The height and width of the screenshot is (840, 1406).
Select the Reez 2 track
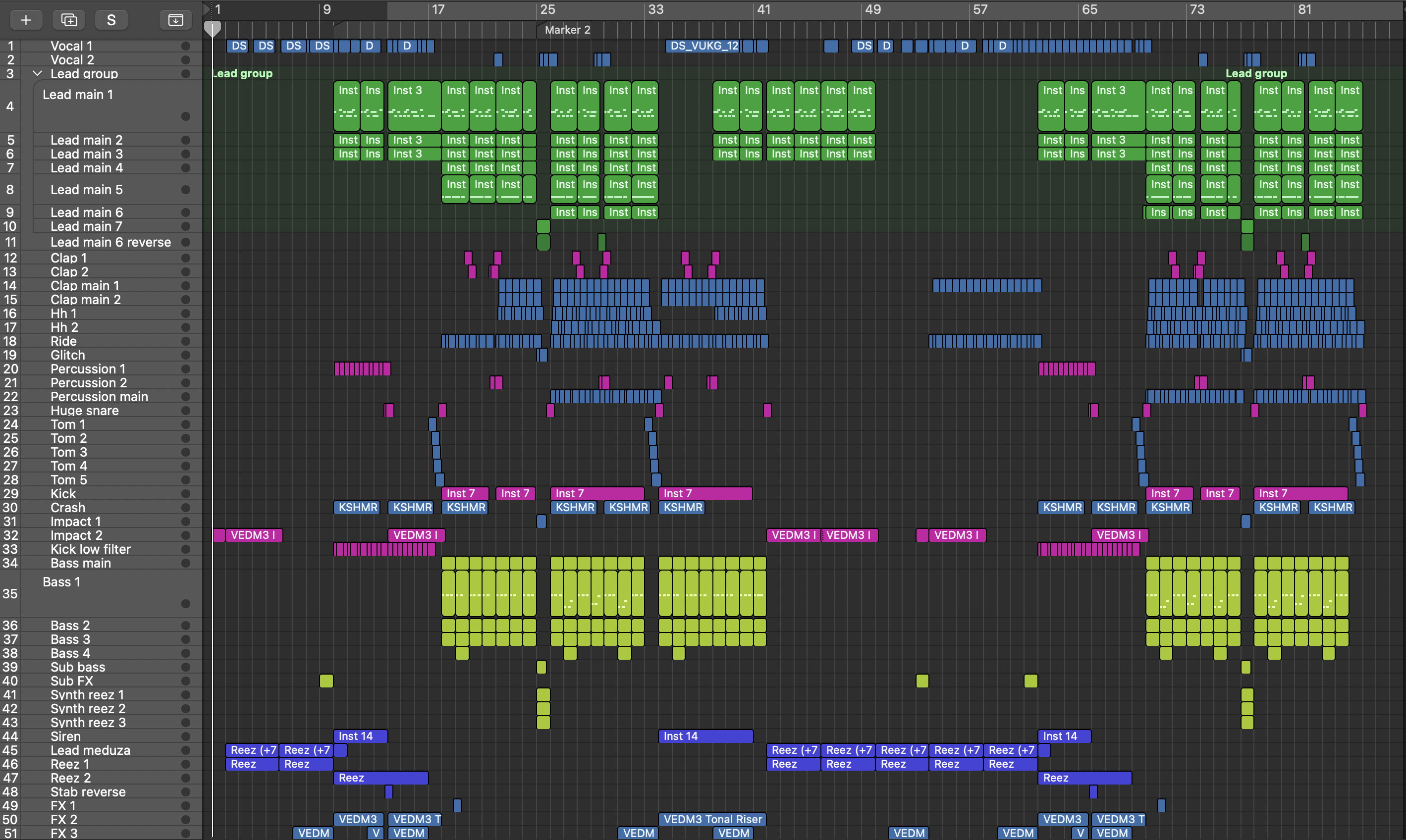tap(70, 778)
